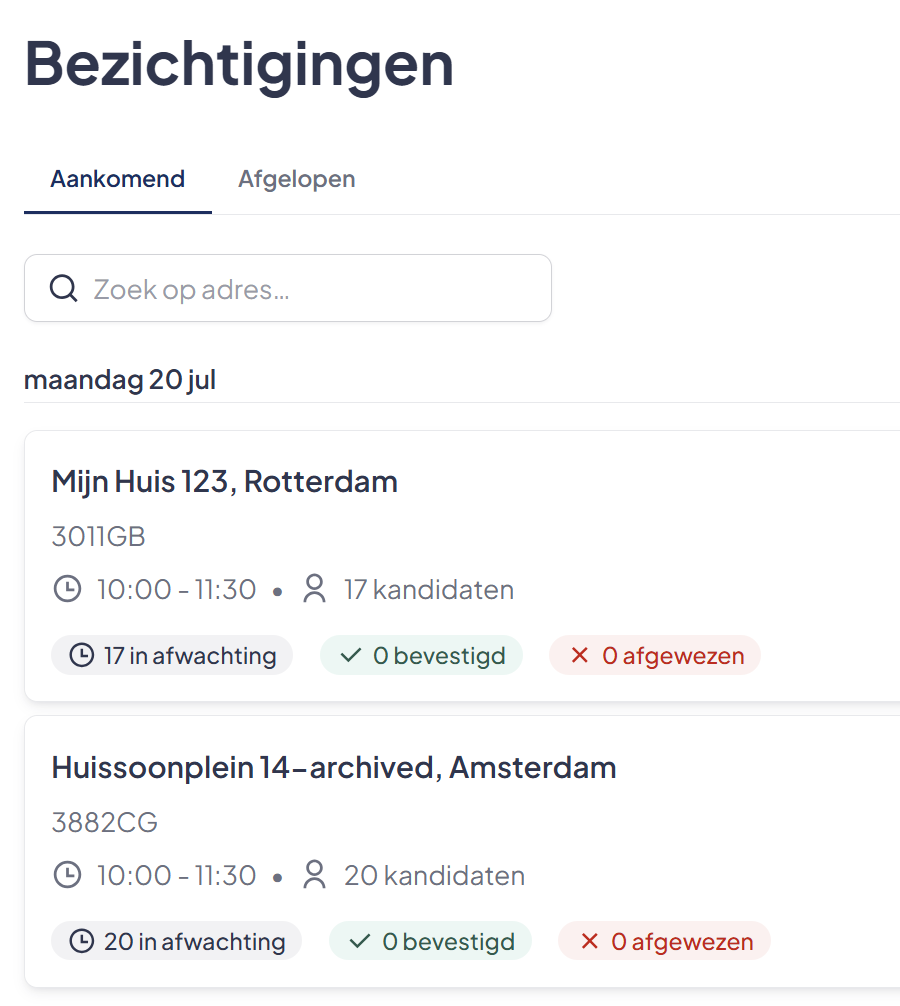Select the 17 in afwachting badge
Screen dimensions: 900x1006
172,656
